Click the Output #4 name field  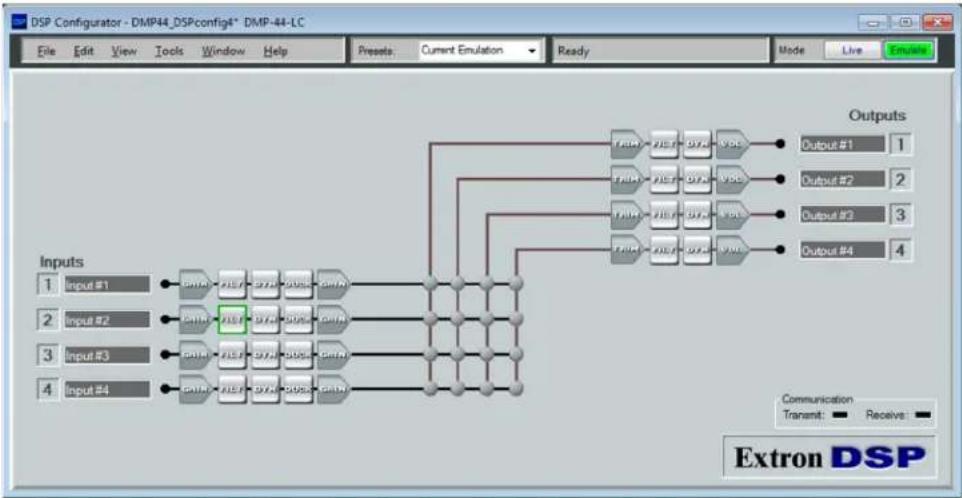842,250
